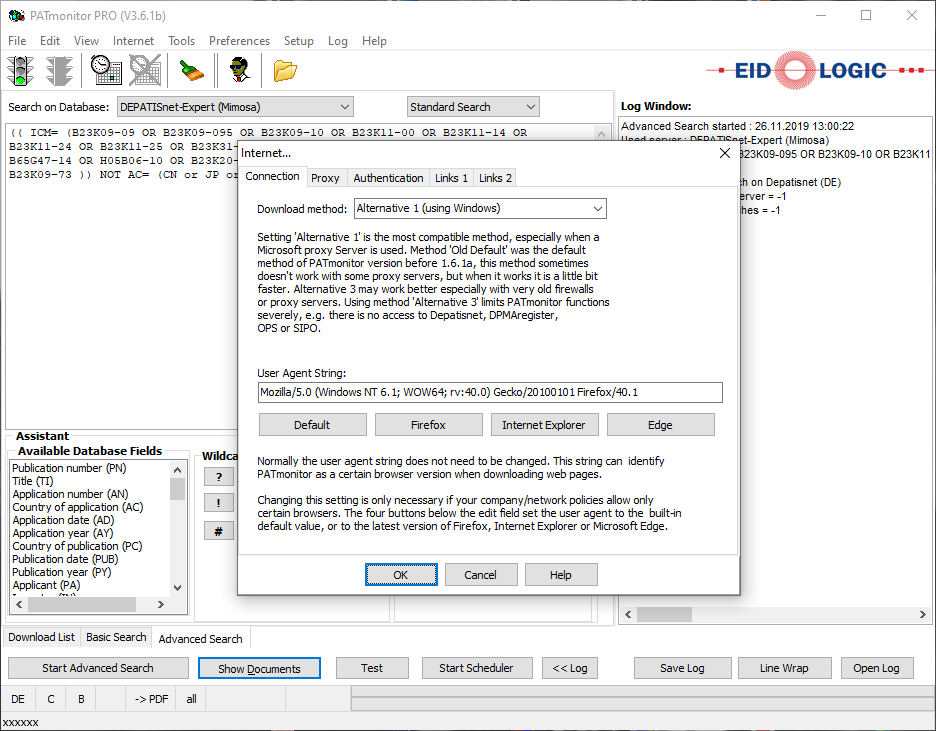Close the Internet dialog with the X
This screenshot has height=731, width=936.
click(x=725, y=153)
